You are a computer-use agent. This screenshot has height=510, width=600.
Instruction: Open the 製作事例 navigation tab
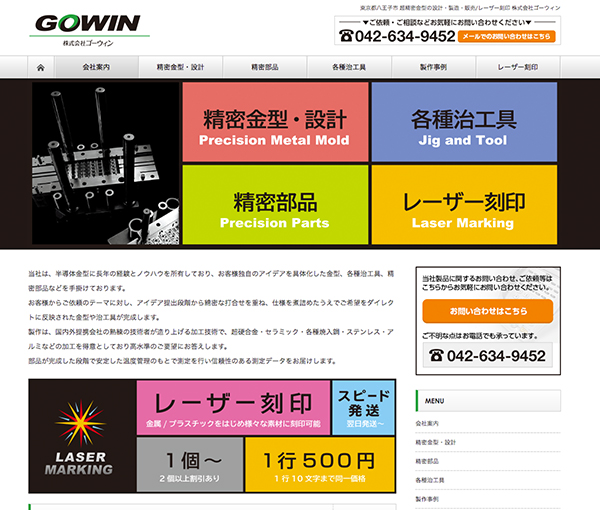[434, 67]
